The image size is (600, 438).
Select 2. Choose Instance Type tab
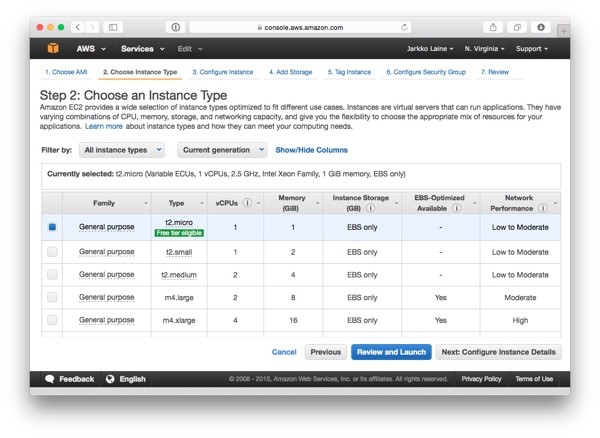point(140,72)
